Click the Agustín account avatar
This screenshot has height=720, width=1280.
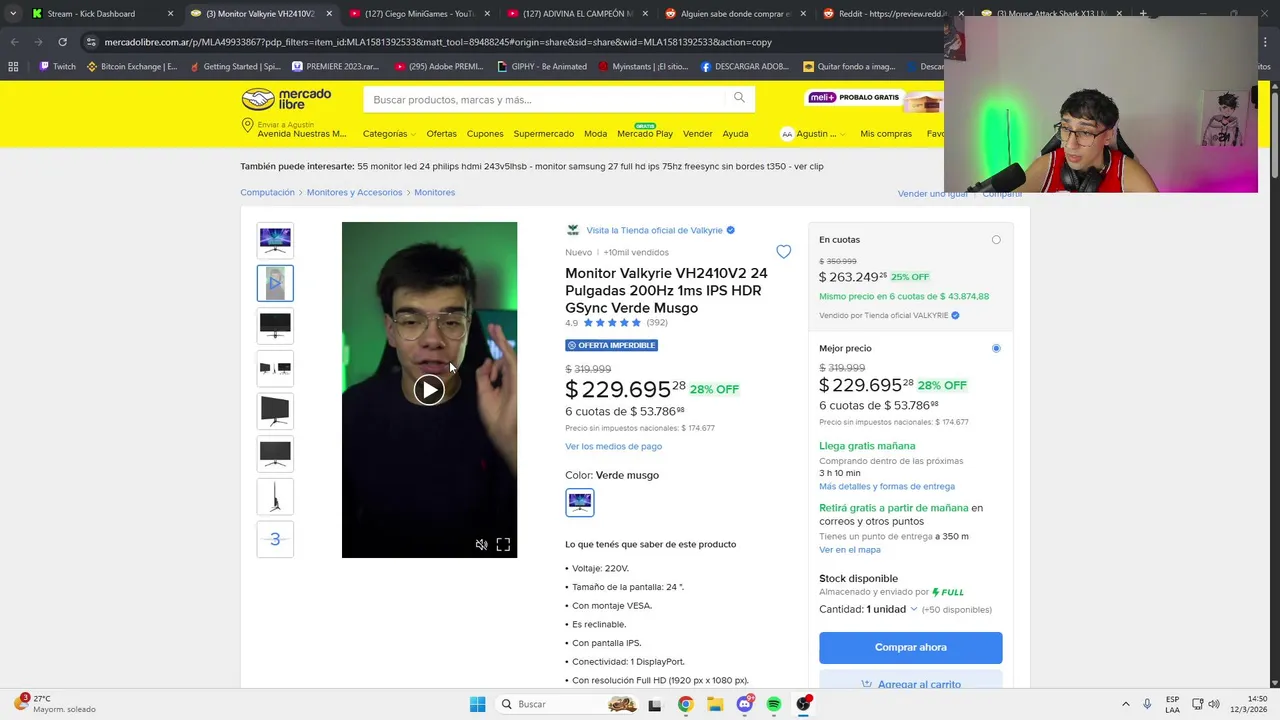click(787, 134)
